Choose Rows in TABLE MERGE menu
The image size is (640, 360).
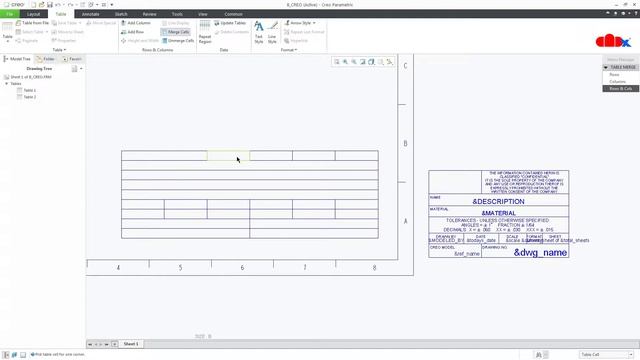(614, 75)
